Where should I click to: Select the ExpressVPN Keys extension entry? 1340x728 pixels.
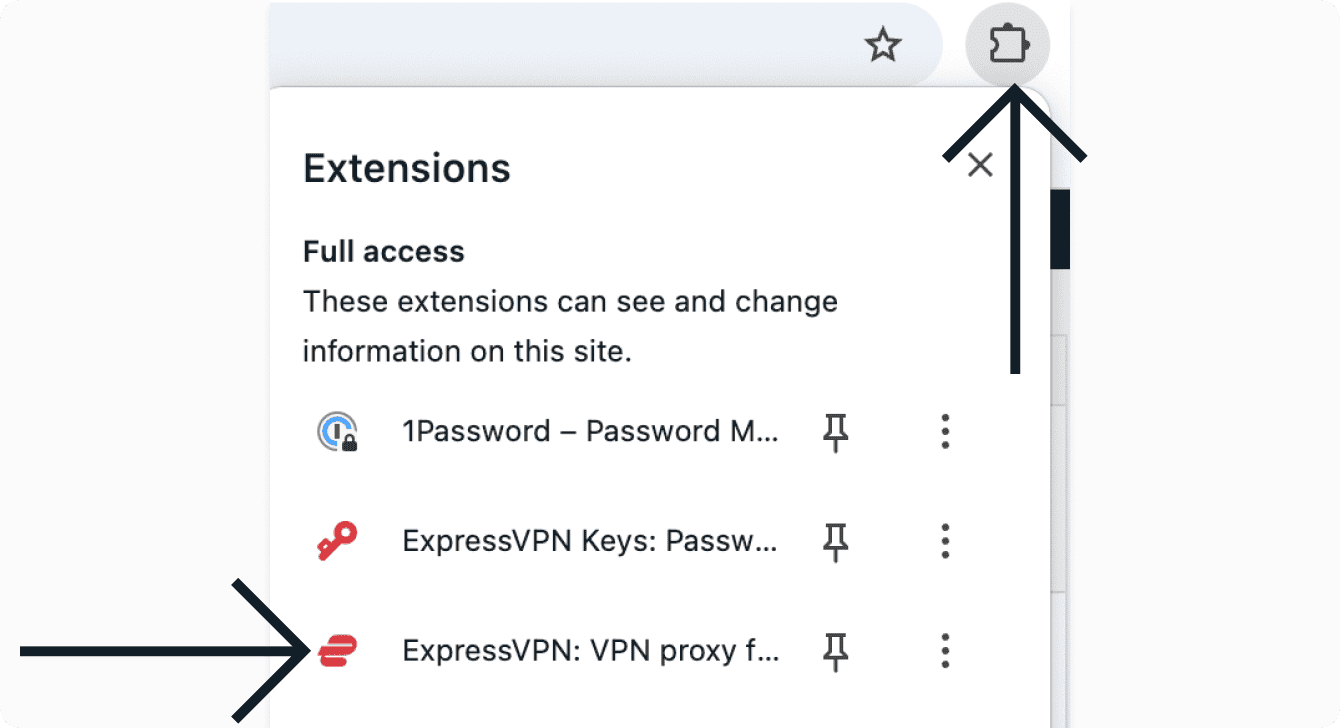[589, 542]
